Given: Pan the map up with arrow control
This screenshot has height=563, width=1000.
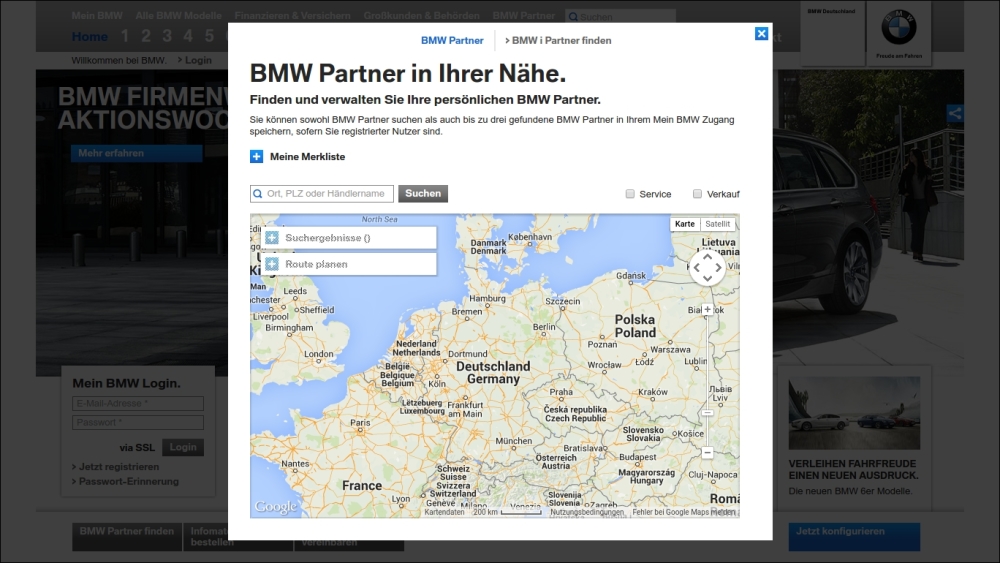Looking at the screenshot, I should click(x=707, y=256).
